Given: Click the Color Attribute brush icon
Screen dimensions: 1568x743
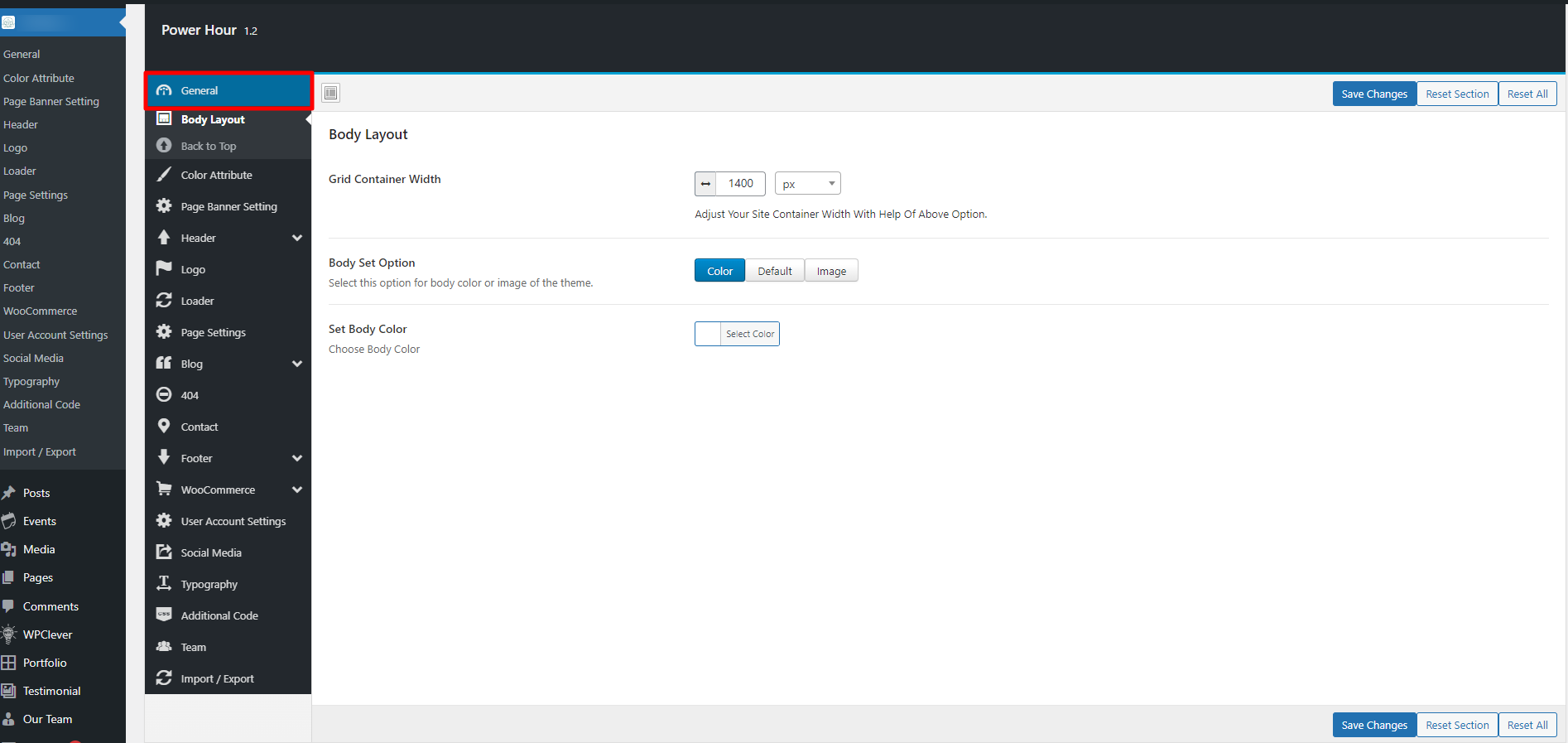Looking at the screenshot, I should point(164,174).
